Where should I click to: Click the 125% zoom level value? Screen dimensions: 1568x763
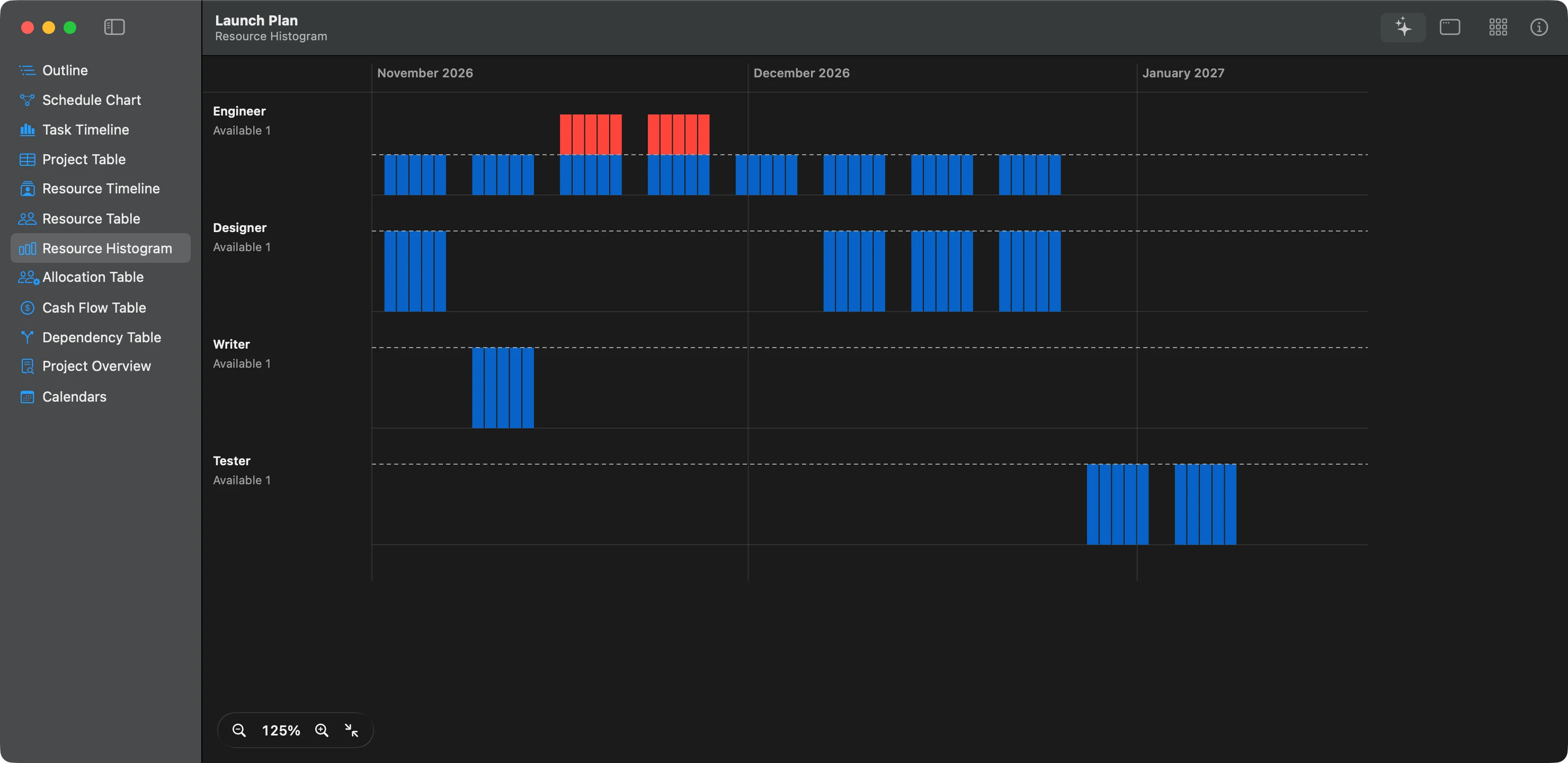[281, 730]
